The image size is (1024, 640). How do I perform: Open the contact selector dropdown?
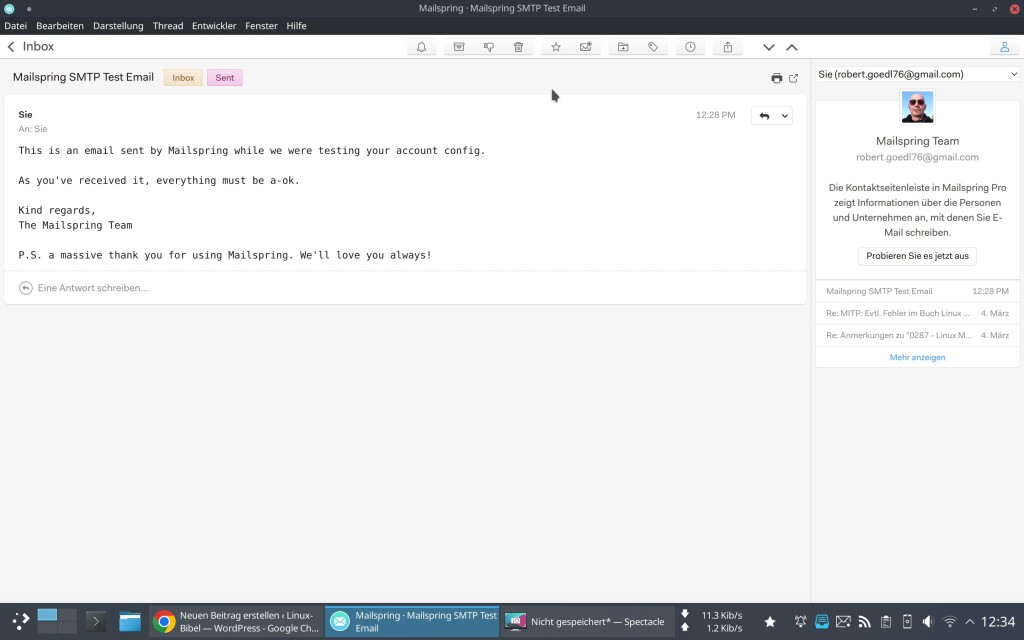(917, 74)
